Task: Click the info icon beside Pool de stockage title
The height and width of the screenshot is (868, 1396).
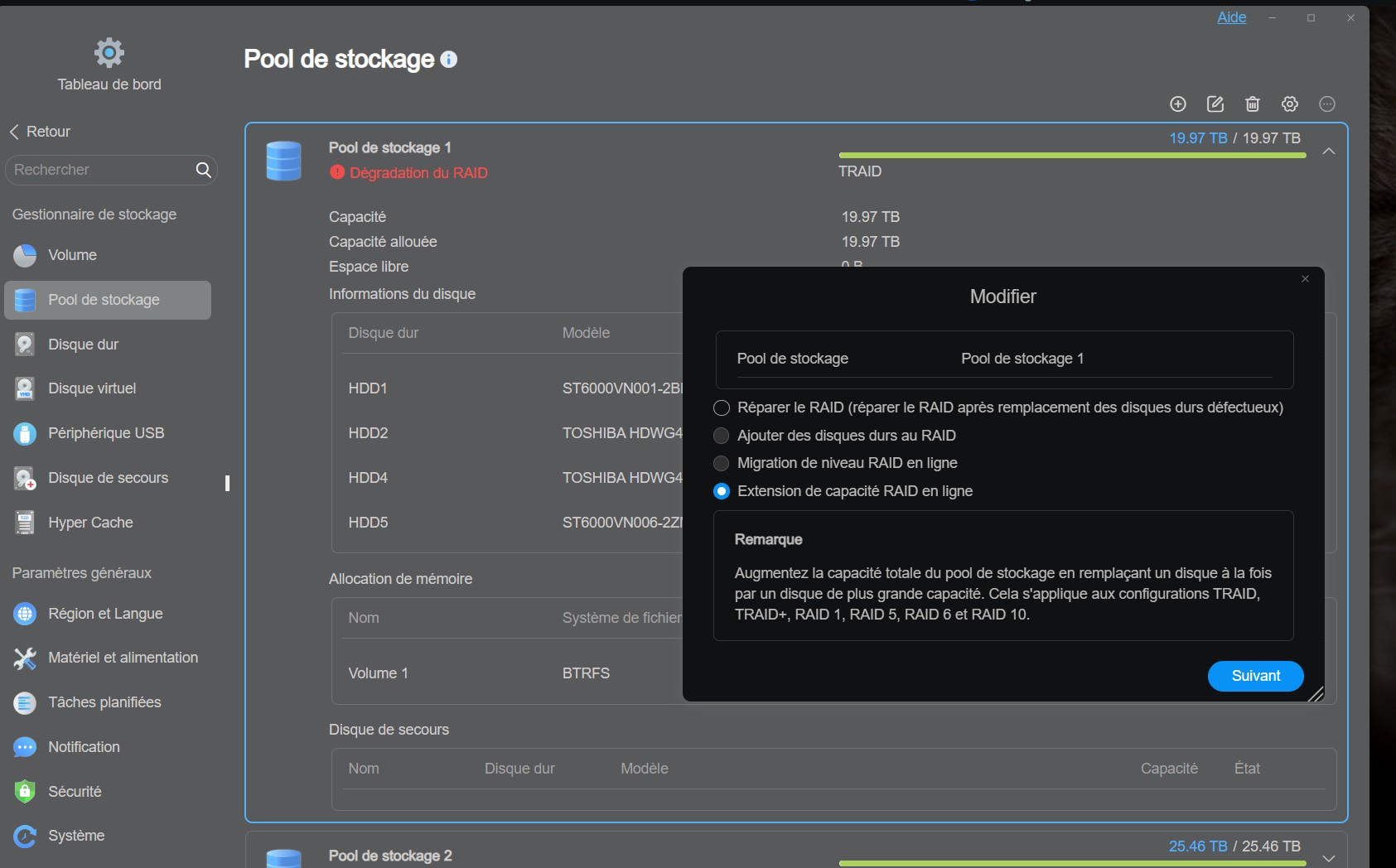Action: [449, 60]
